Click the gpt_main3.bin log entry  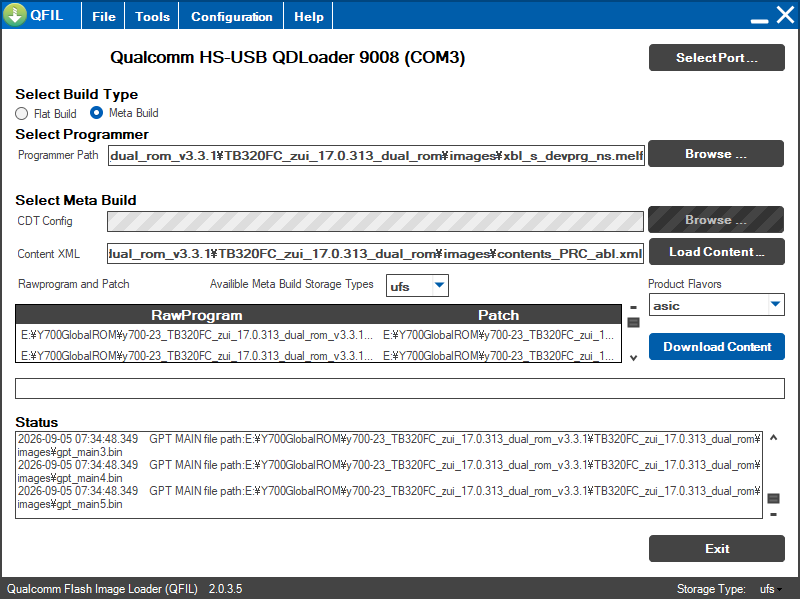[x=389, y=445]
